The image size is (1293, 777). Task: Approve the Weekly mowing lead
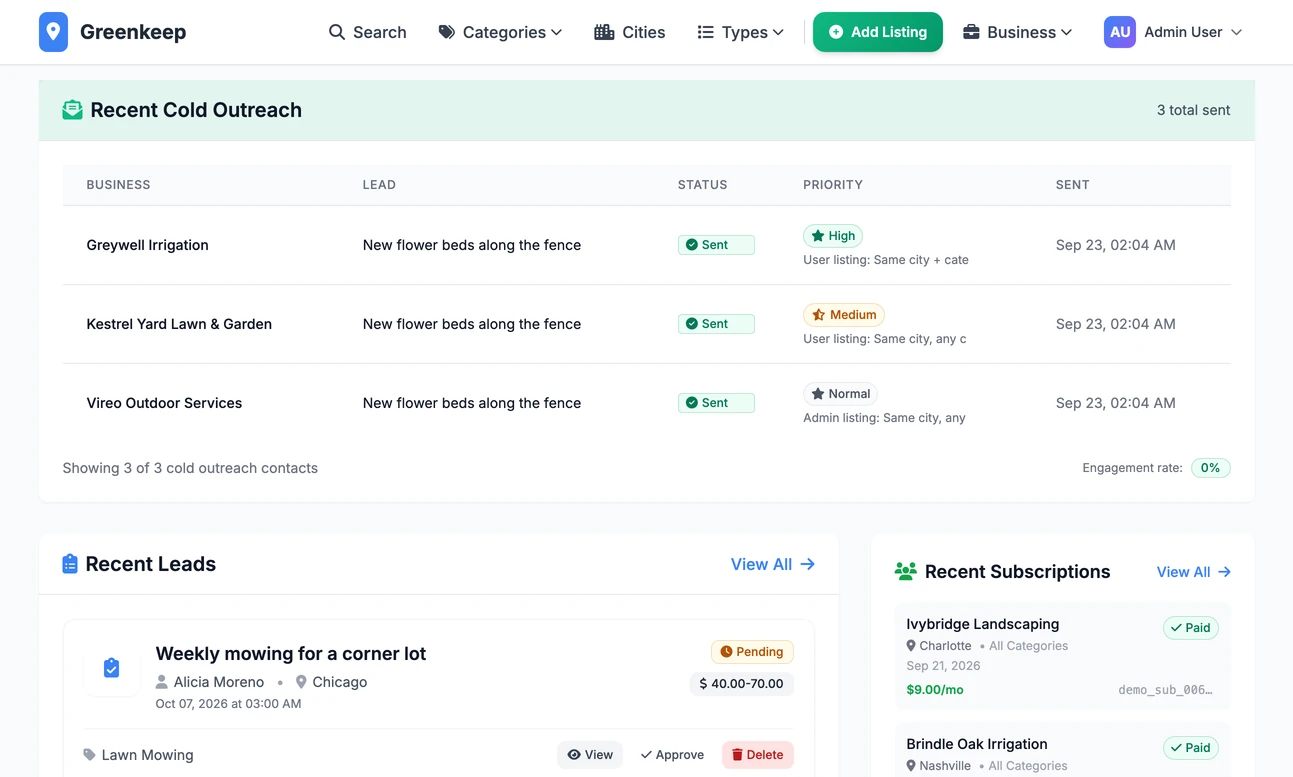[x=672, y=755]
